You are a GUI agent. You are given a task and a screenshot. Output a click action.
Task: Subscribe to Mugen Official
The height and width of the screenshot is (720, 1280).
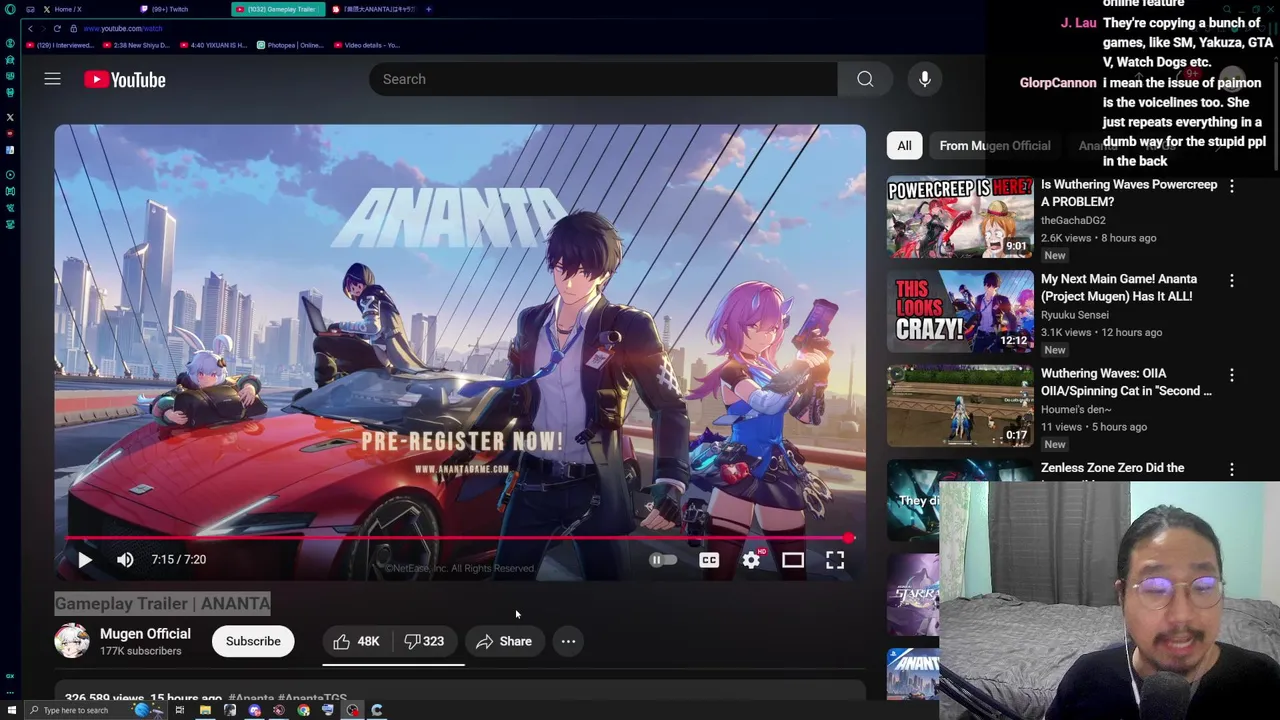coord(253,641)
